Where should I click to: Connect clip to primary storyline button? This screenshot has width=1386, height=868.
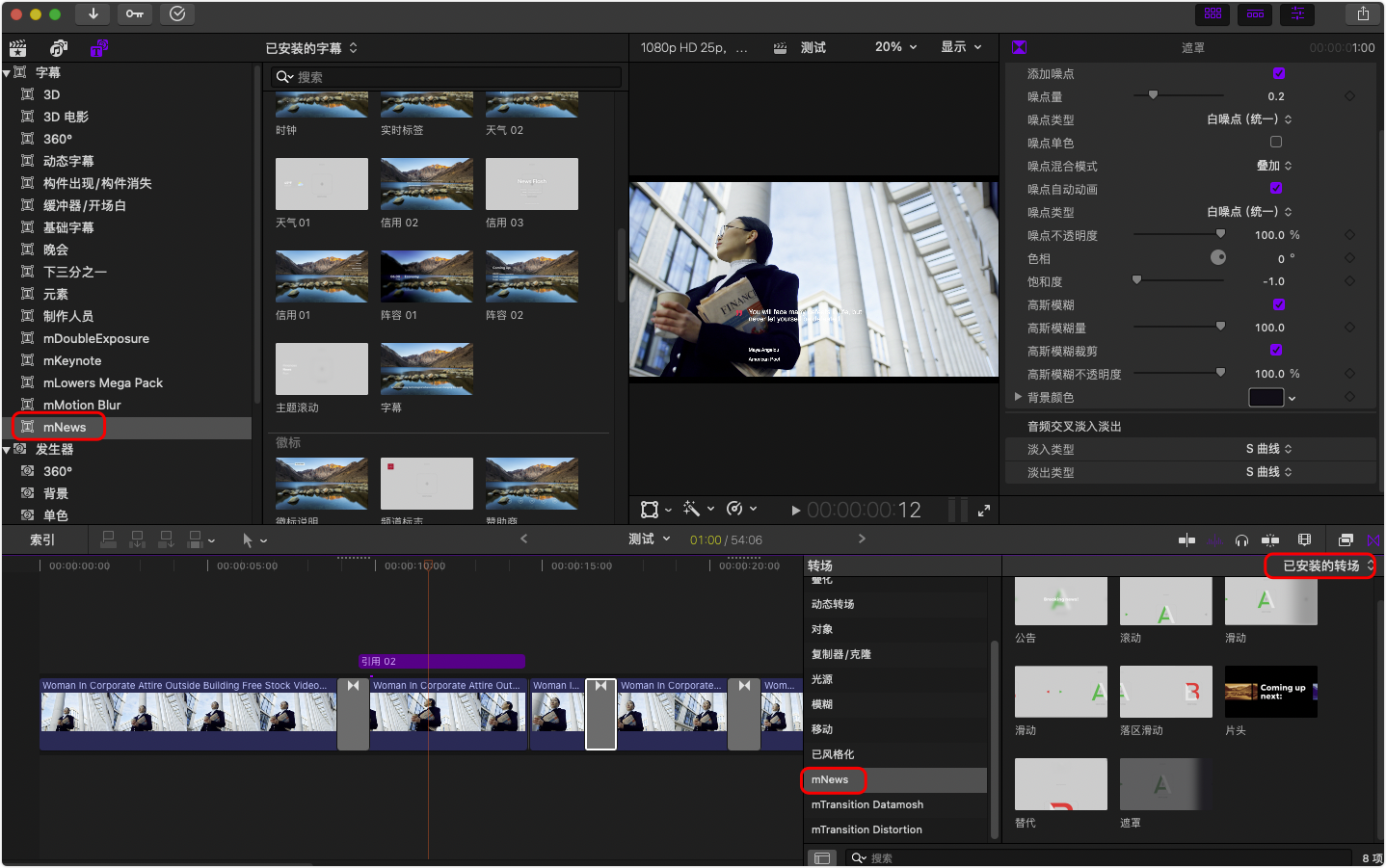[x=108, y=539]
